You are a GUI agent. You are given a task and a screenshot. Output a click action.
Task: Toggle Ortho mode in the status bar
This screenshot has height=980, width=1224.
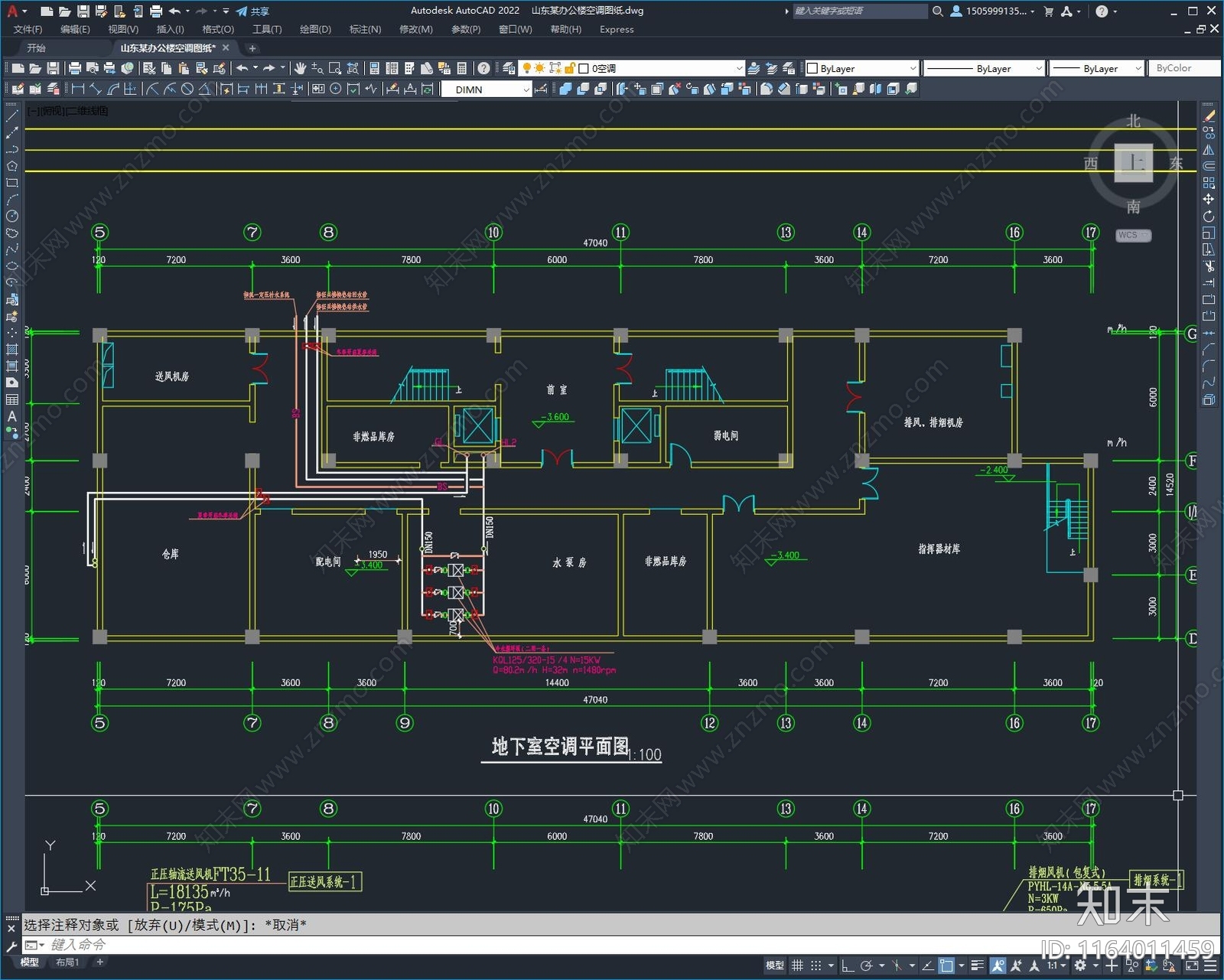tap(847, 965)
